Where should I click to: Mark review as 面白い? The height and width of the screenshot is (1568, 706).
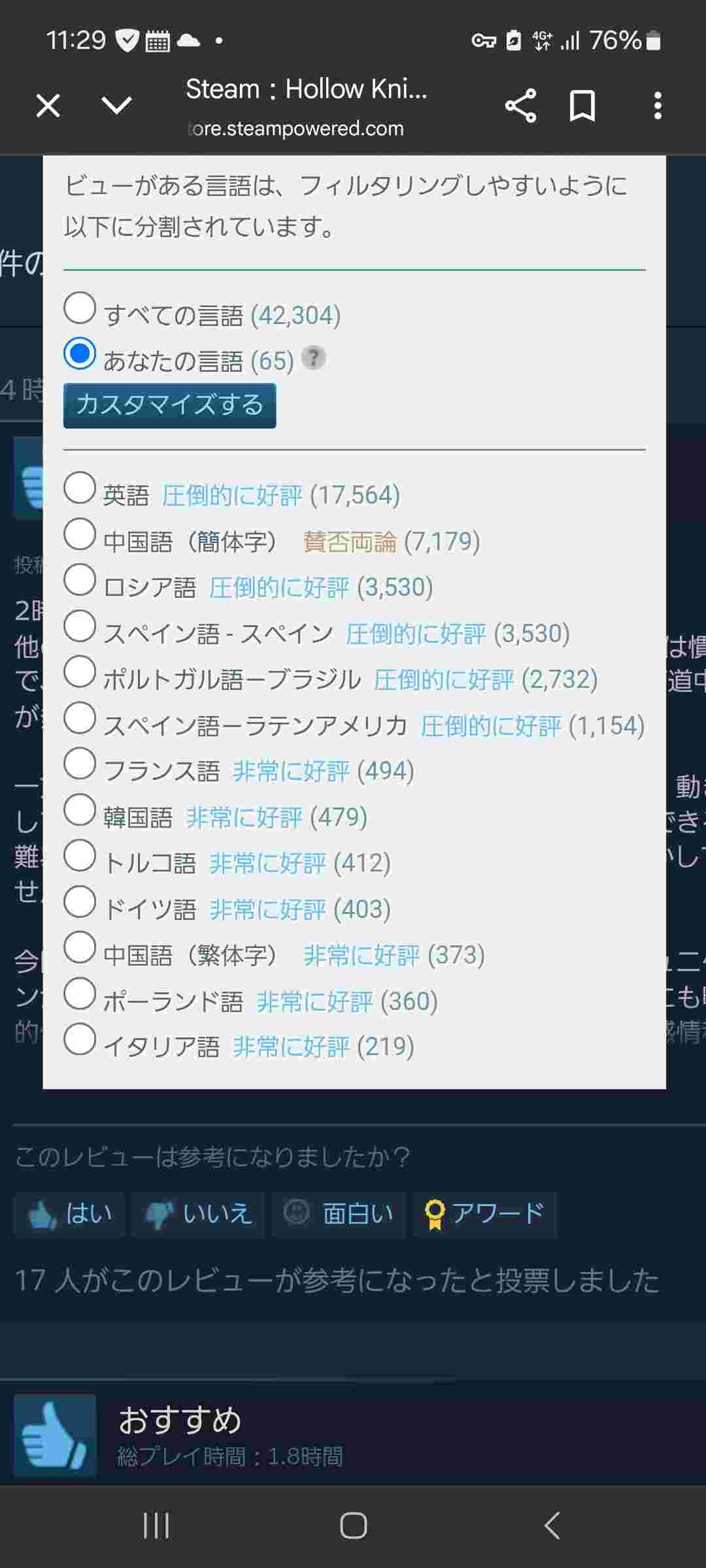339,1214
